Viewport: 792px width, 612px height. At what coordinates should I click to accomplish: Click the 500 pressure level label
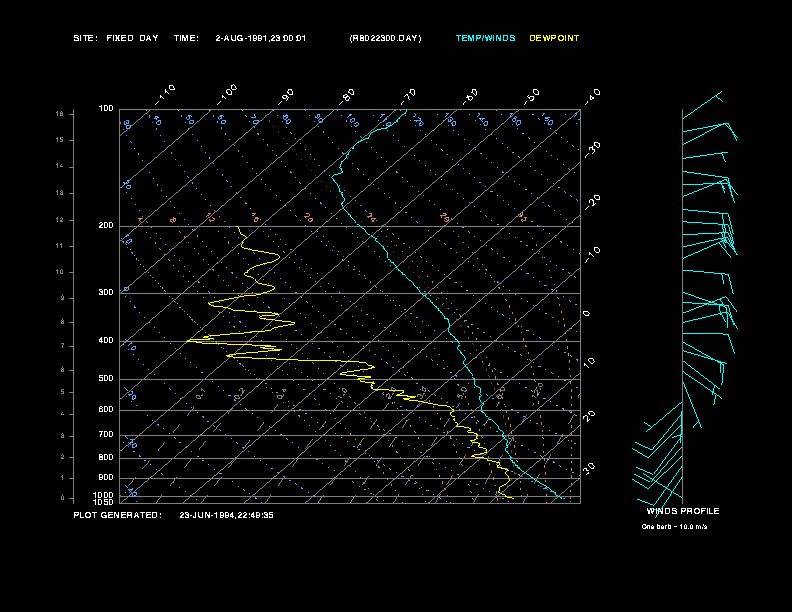point(106,378)
